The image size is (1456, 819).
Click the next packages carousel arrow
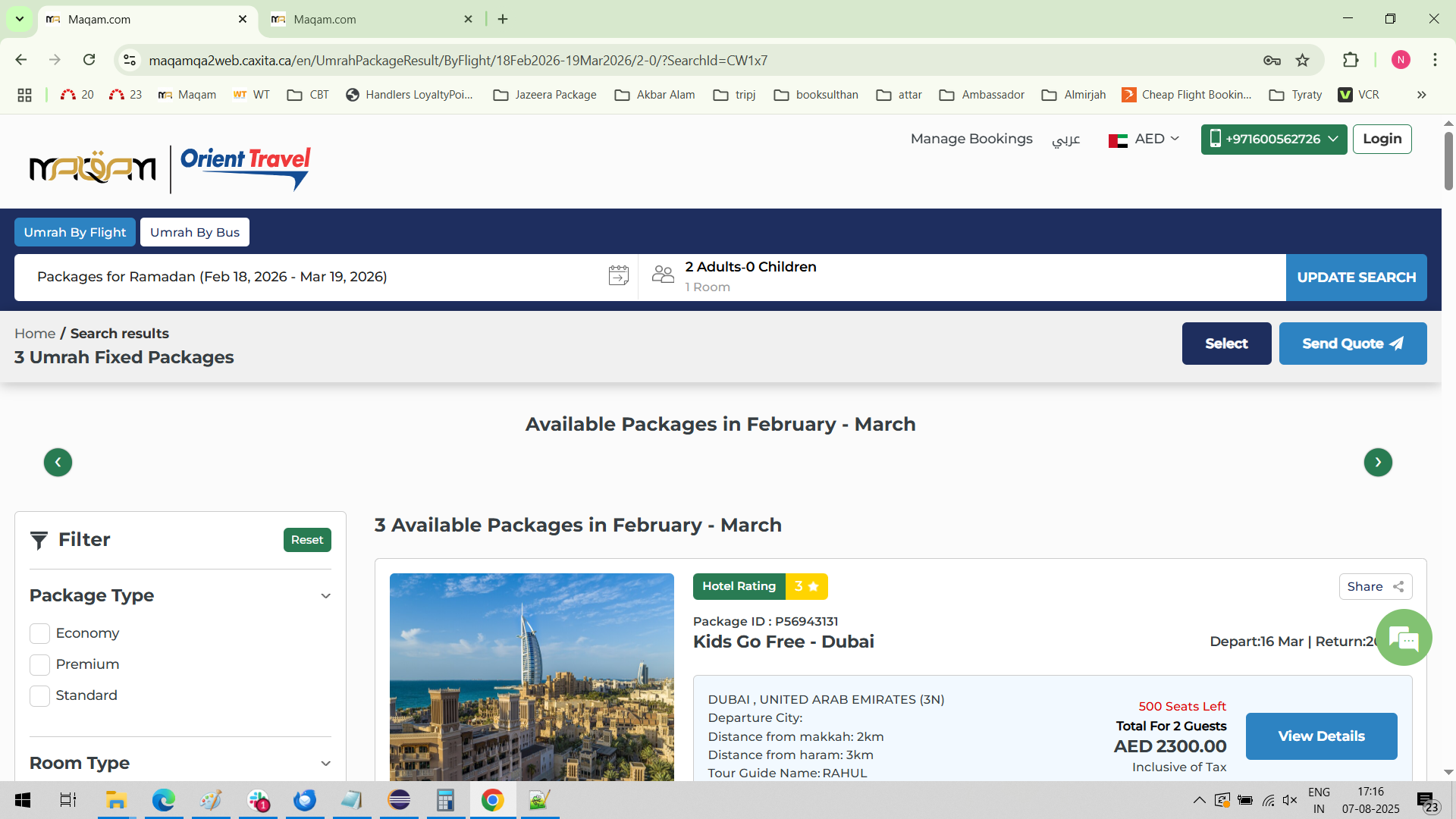point(1377,462)
